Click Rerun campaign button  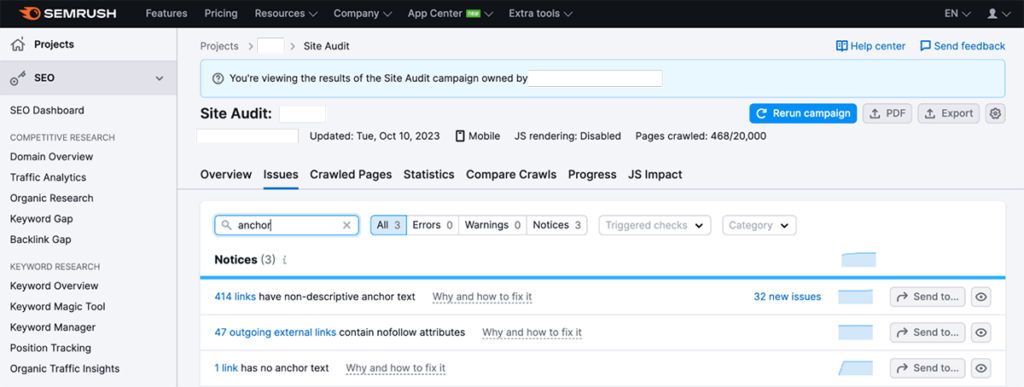click(803, 114)
